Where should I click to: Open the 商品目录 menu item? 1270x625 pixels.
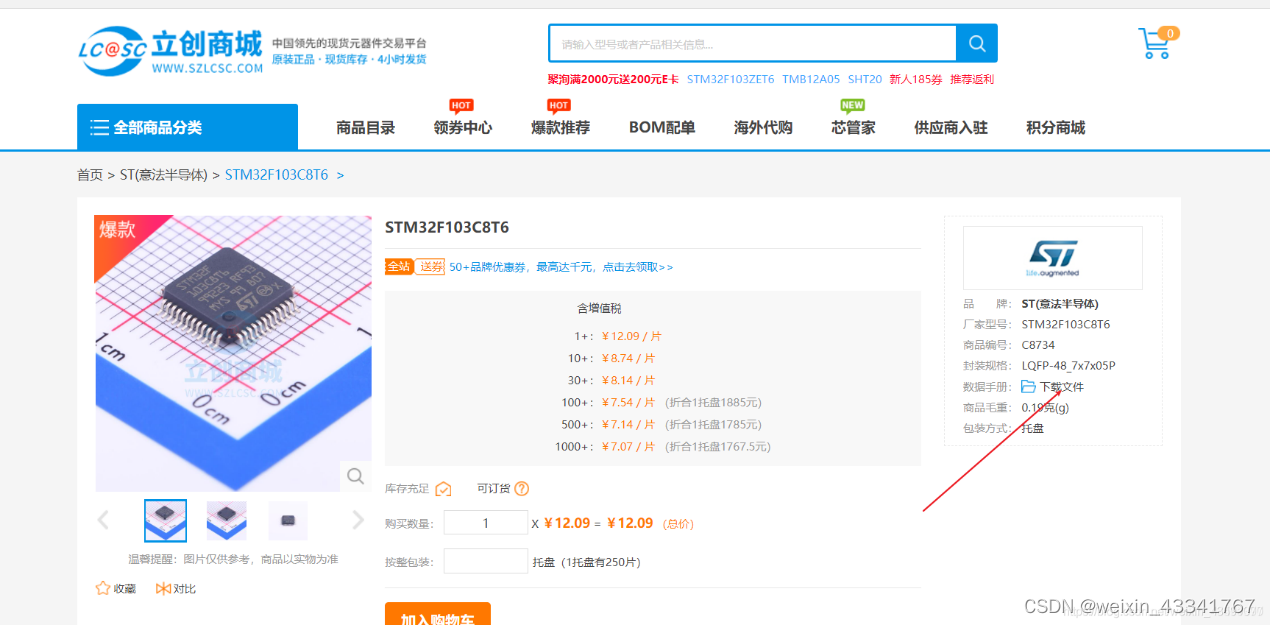tap(366, 127)
